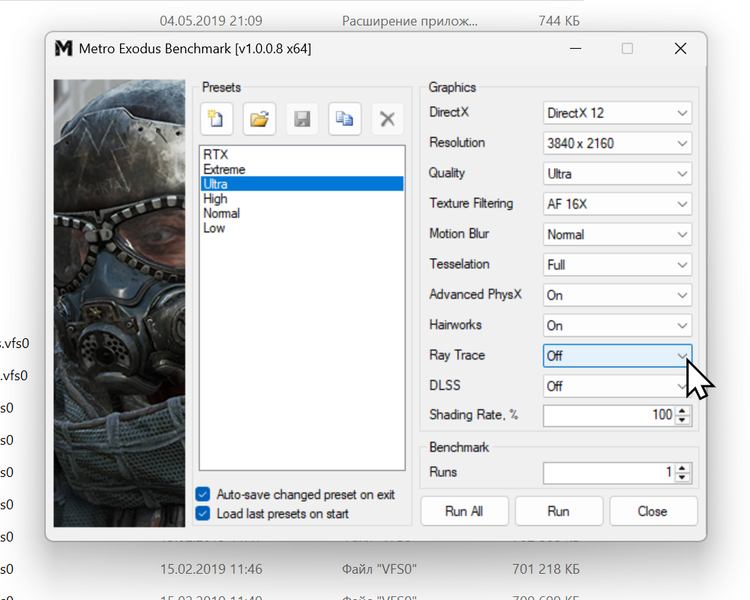The height and width of the screenshot is (600, 750).
Task: Close the benchmark window via title bar X
Action: 680,48
